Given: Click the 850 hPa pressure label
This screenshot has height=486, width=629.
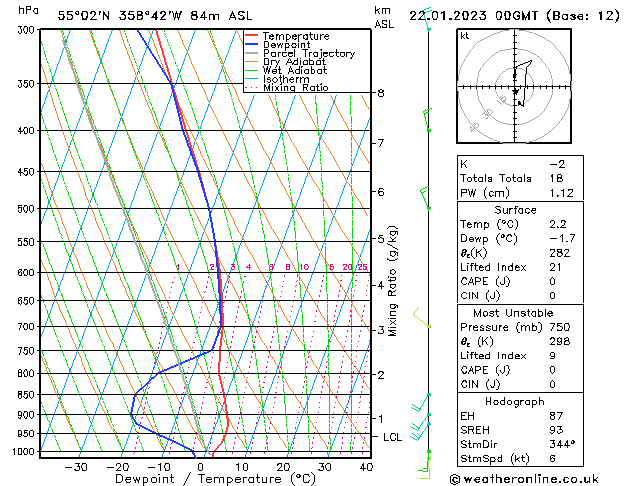Looking at the screenshot, I should click(x=28, y=395).
